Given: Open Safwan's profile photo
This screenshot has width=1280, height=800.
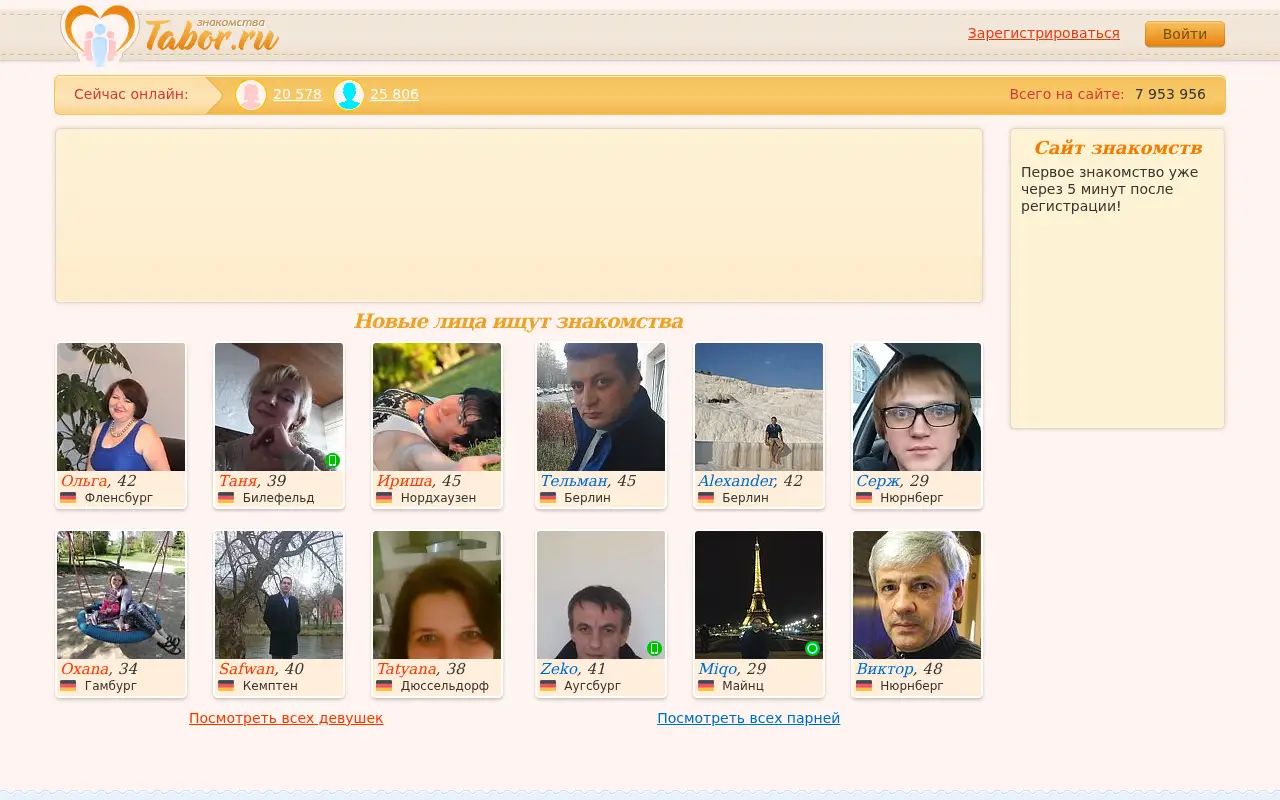Looking at the screenshot, I should click(x=279, y=595).
